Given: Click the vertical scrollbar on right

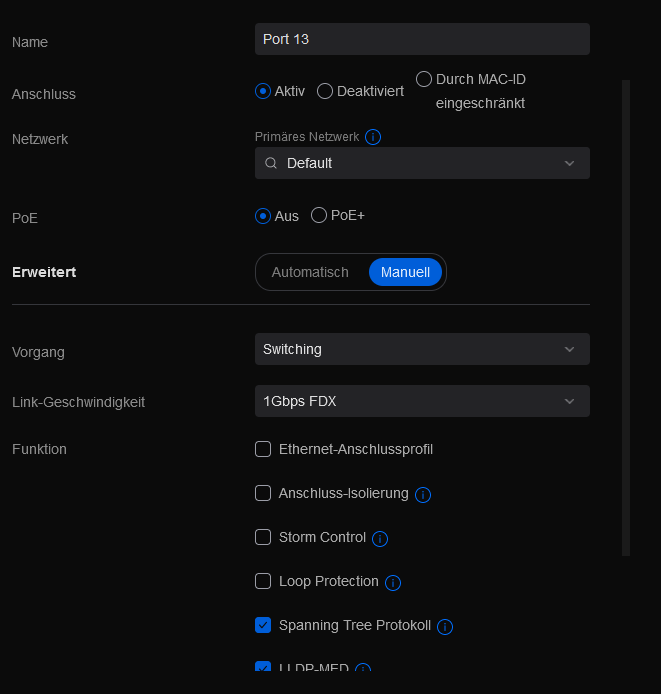Looking at the screenshot, I should coord(626,318).
